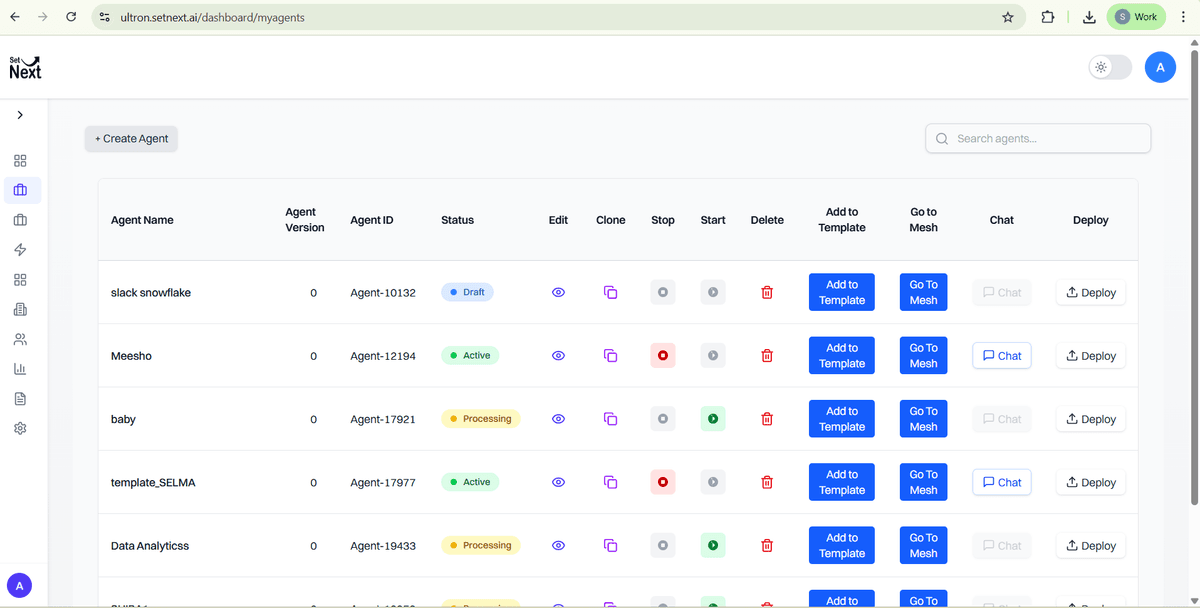This screenshot has width=1200, height=608.
Task: Go to Mesh for Data Analyticss
Action: [924, 546]
